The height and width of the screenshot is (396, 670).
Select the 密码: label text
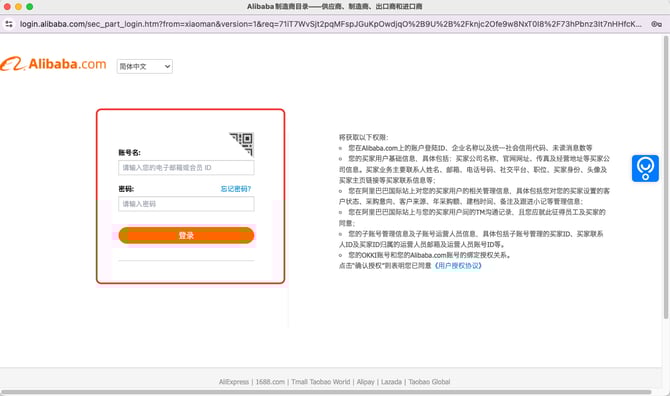(x=126, y=189)
